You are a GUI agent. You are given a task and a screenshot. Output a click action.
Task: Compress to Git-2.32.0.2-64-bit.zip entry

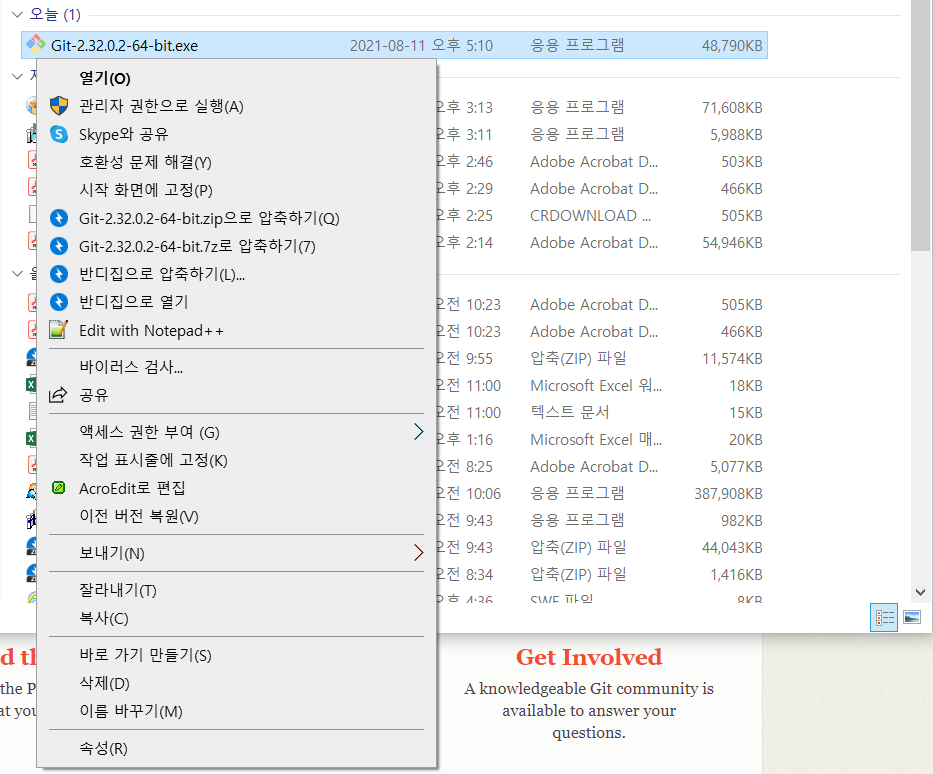pyautogui.click(x=236, y=218)
